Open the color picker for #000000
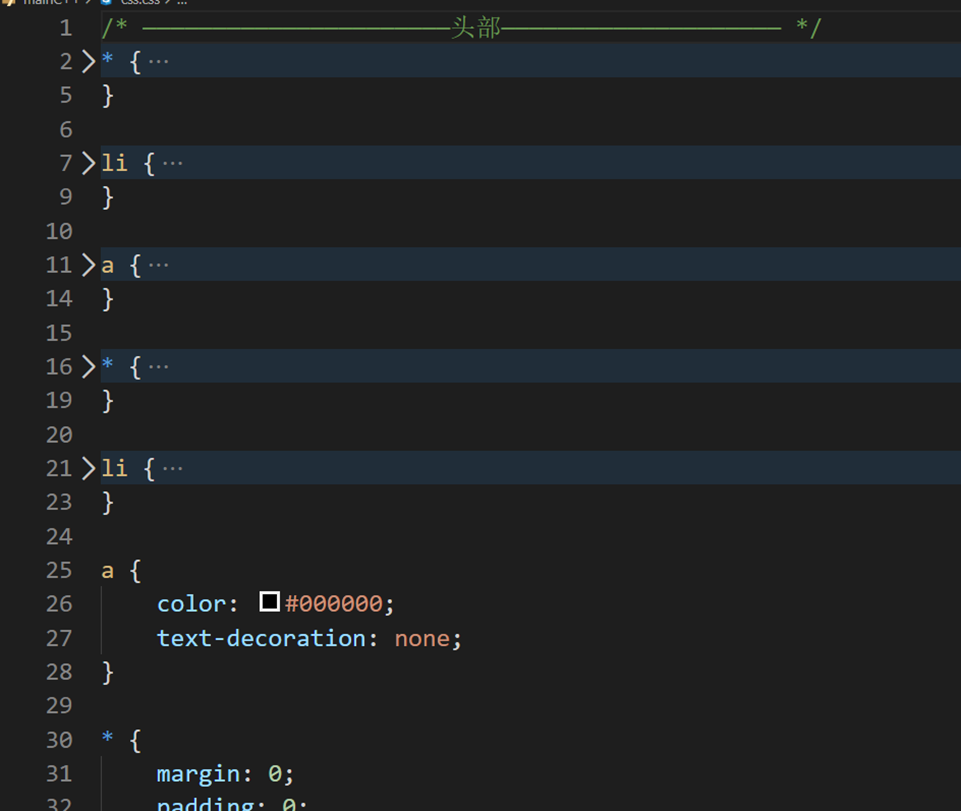Screen dimensions: 961x811 tap(269, 602)
